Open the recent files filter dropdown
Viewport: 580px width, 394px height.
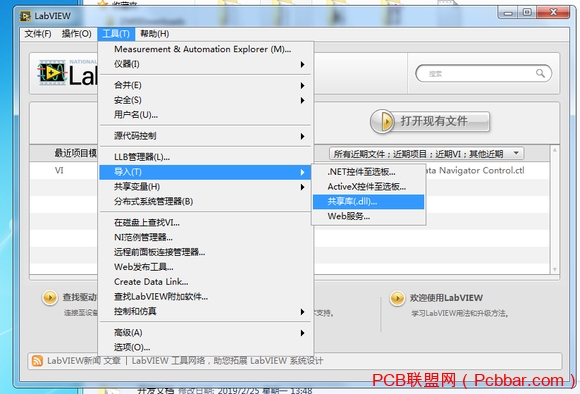(x=426, y=154)
